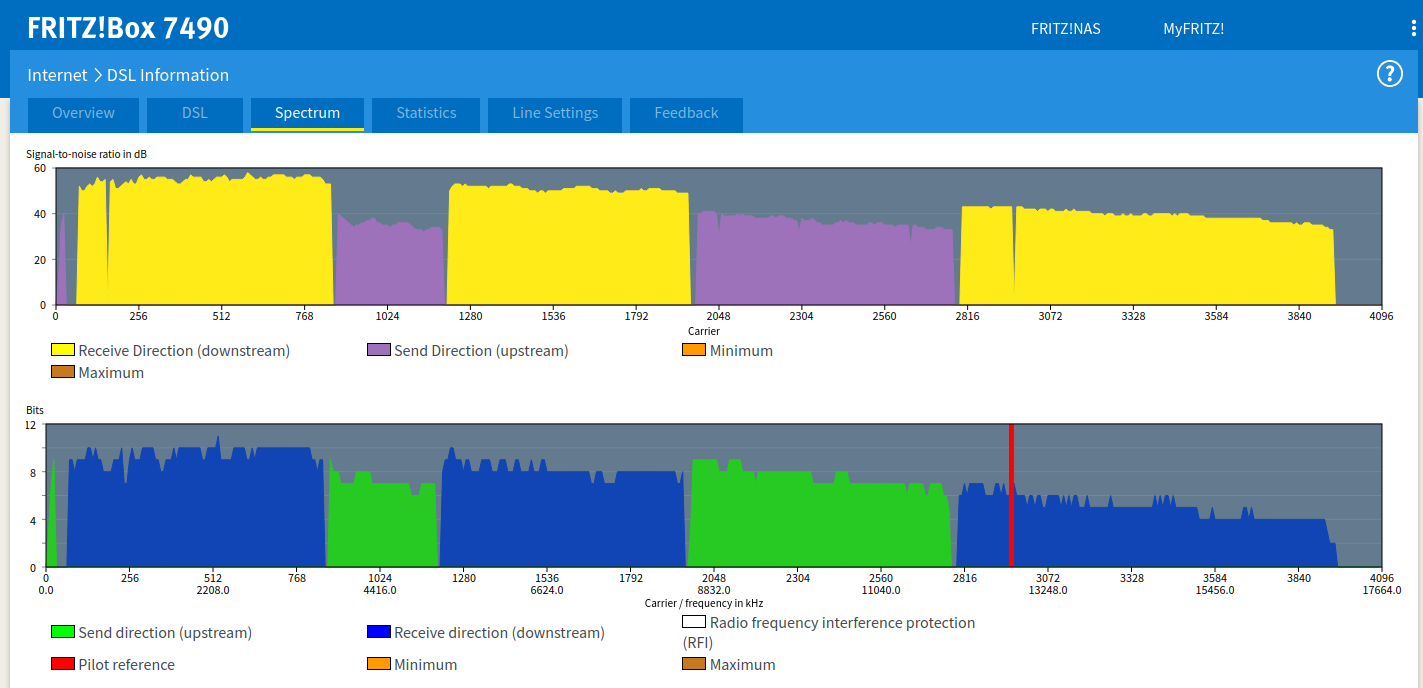Screen dimensions: 1423x688
Task: Click the MyFRITZ! link in the header
Action: [1193, 28]
